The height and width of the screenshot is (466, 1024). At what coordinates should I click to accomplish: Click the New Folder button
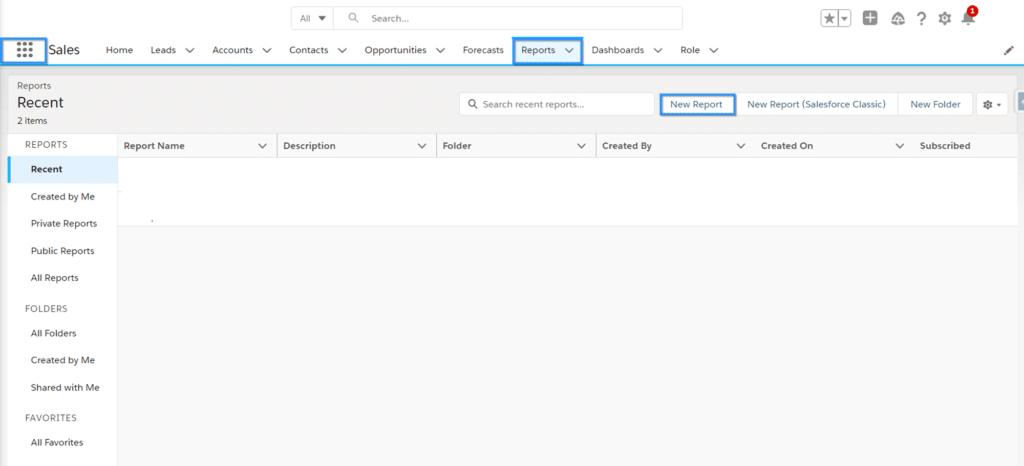[x=935, y=104]
